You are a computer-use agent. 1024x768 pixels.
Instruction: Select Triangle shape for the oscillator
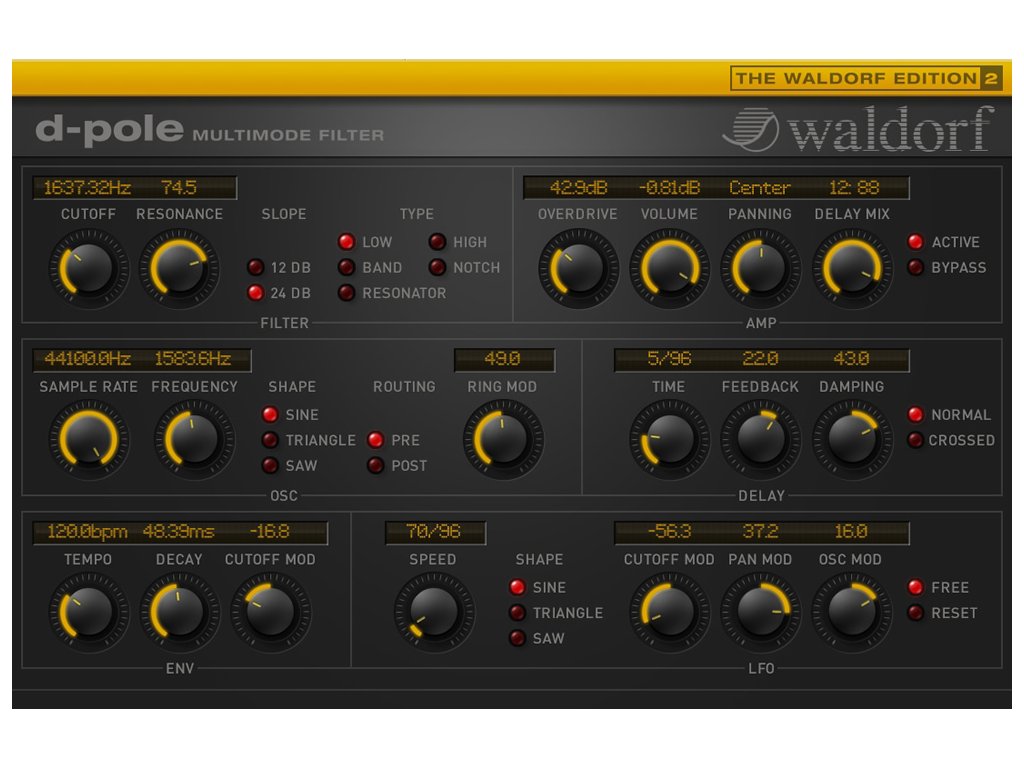tap(270, 440)
